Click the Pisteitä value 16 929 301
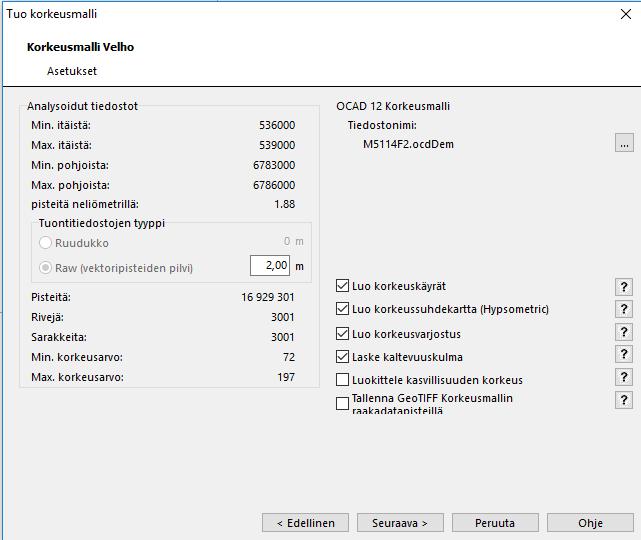Image resolution: width=641 pixels, height=540 pixels. (x=268, y=297)
